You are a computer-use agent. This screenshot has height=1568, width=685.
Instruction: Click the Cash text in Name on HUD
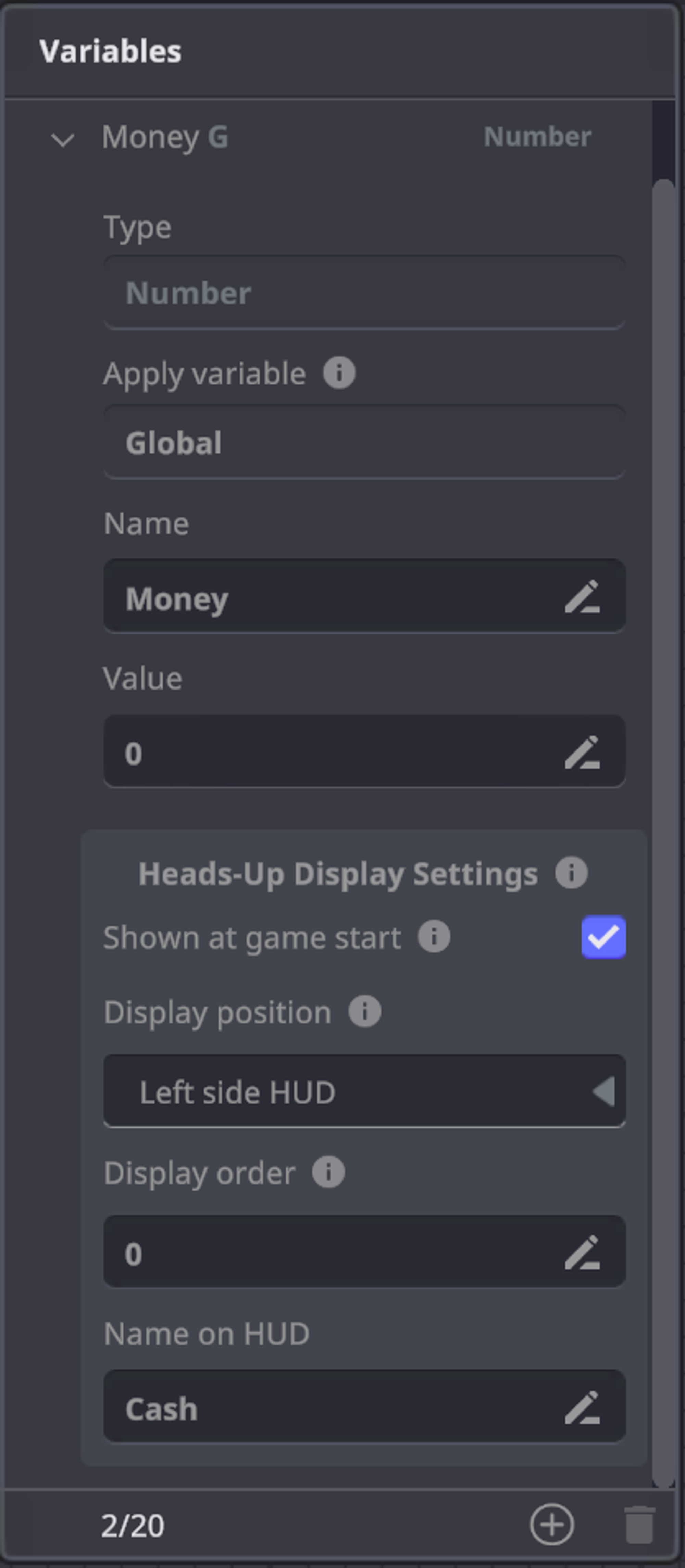point(162,1408)
